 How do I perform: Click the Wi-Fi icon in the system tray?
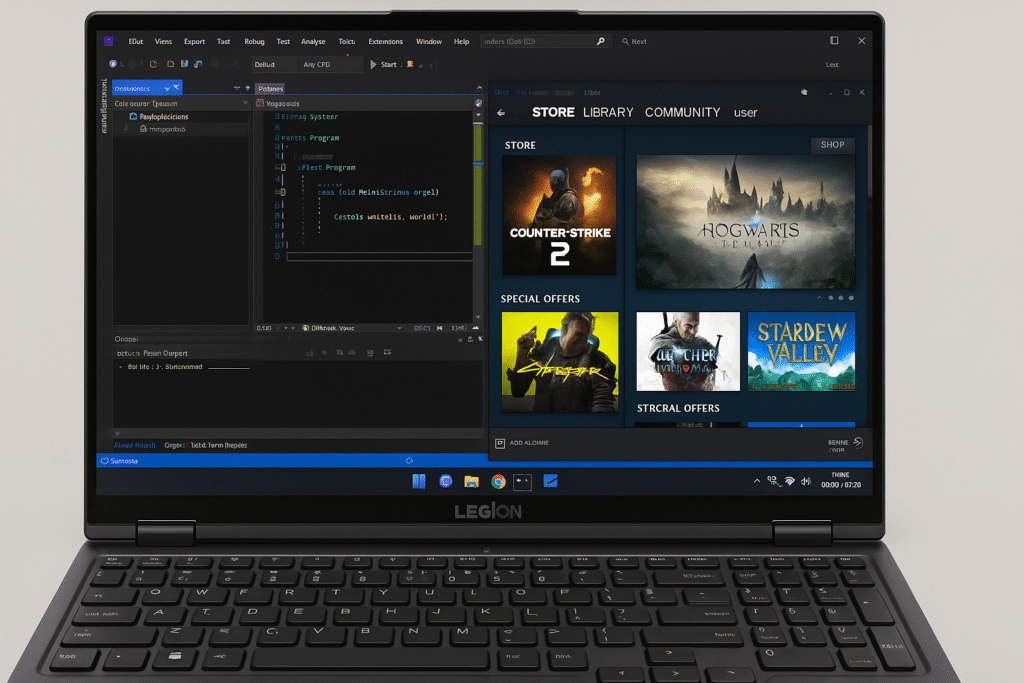pos(790,481)
